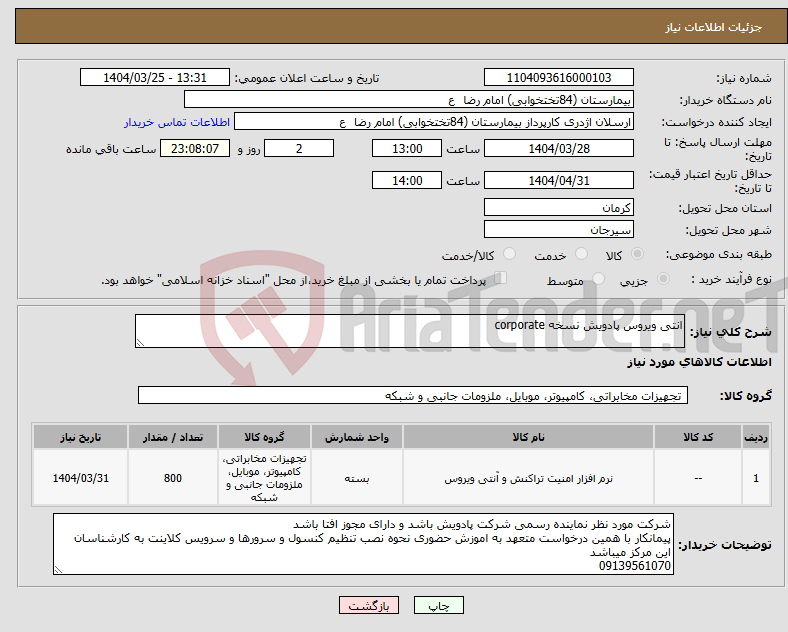The image size is (788, 632).
Task: Click the unit cell بسته
Action: [357, 478]
